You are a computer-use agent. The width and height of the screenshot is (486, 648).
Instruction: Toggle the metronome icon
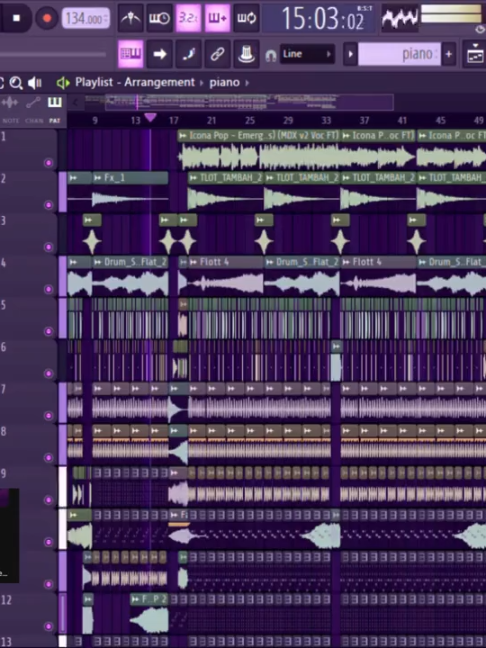[x=131, y=18]
